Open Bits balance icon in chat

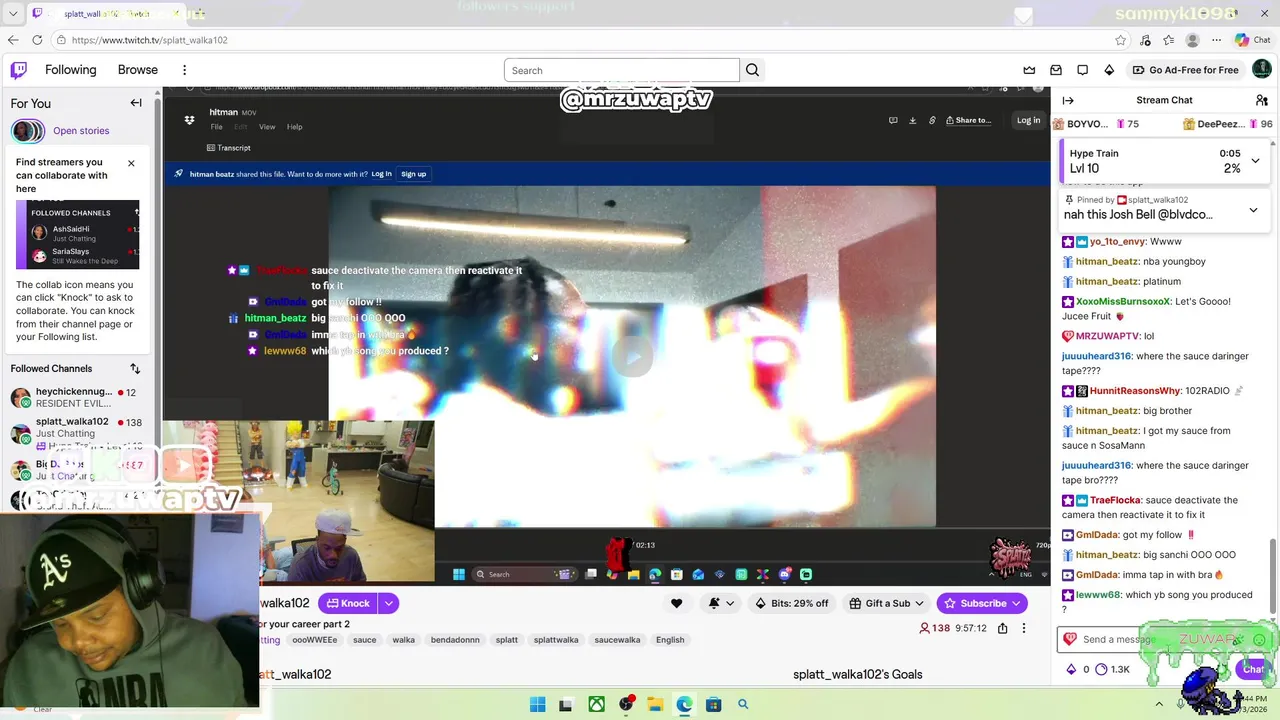pos(1071,669)
